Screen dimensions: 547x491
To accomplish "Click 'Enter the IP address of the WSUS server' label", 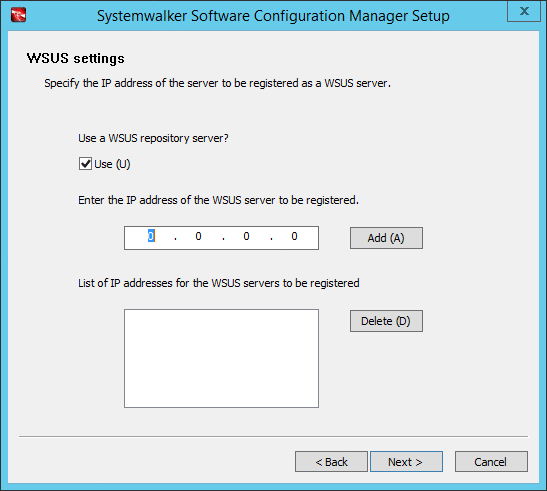I will click(x=218, y=200).
